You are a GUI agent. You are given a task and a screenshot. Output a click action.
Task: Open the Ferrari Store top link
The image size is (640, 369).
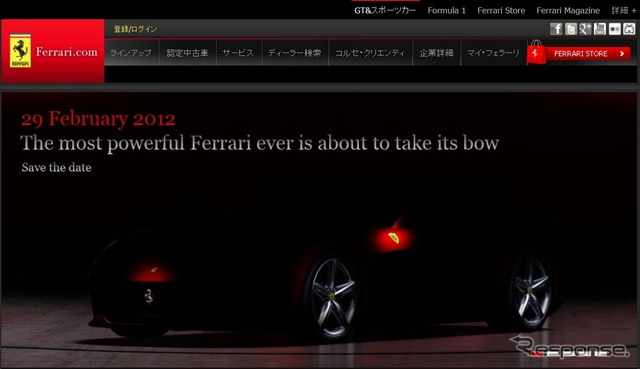click(x=501, y=11)
